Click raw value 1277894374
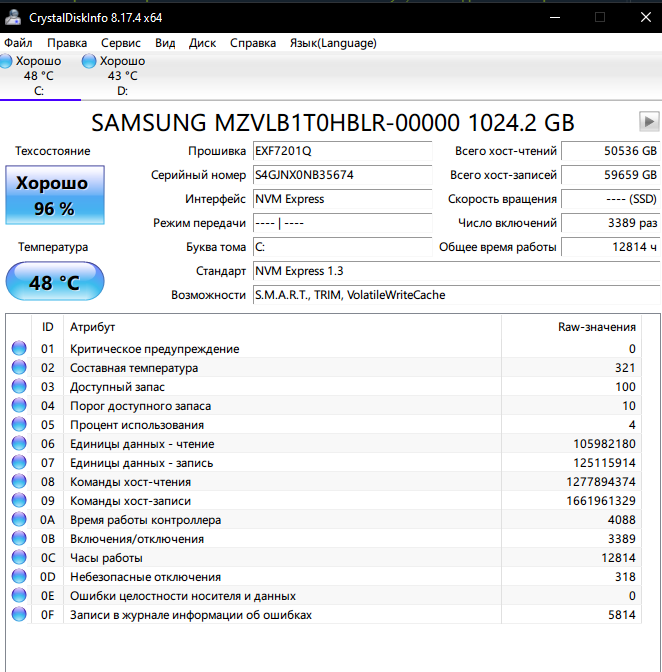 coord(601,482)
